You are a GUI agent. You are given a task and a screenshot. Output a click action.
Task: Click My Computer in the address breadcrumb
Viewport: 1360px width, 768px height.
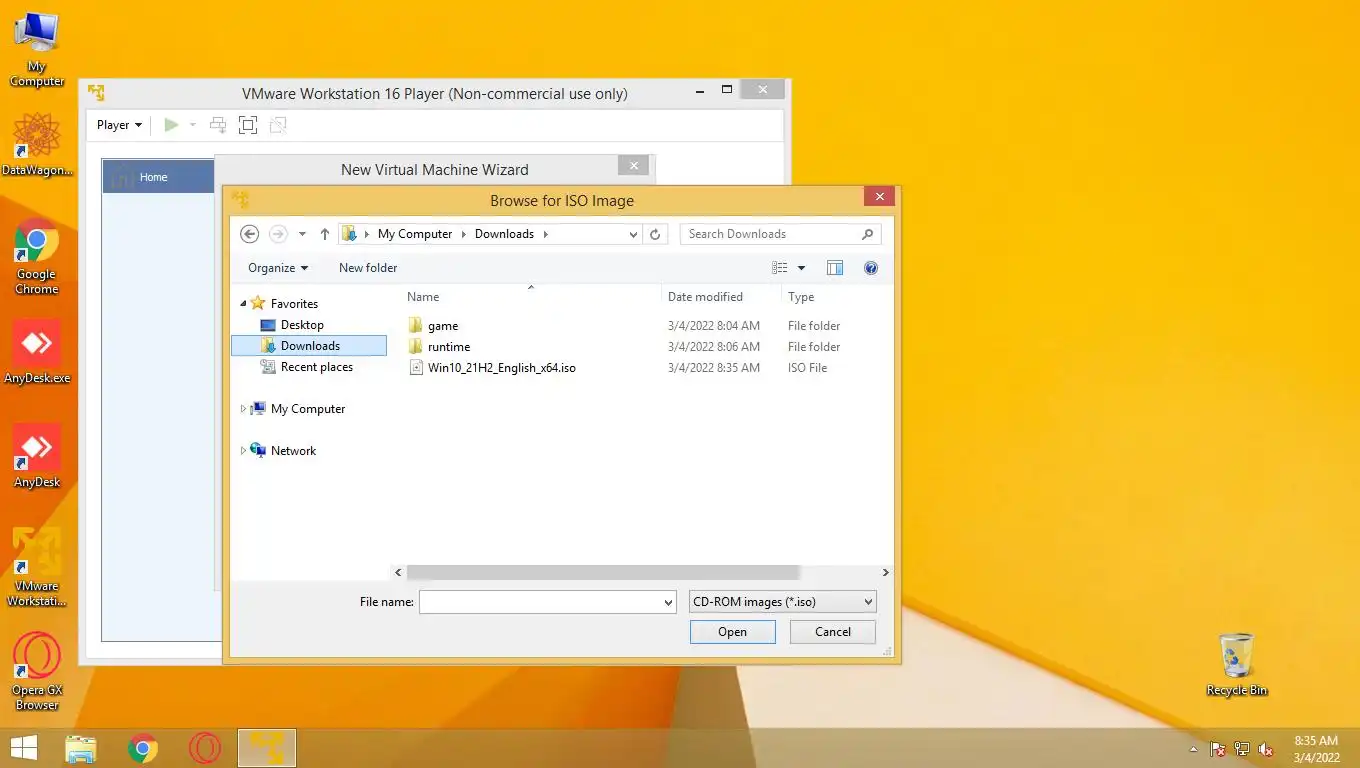[415, 234]
